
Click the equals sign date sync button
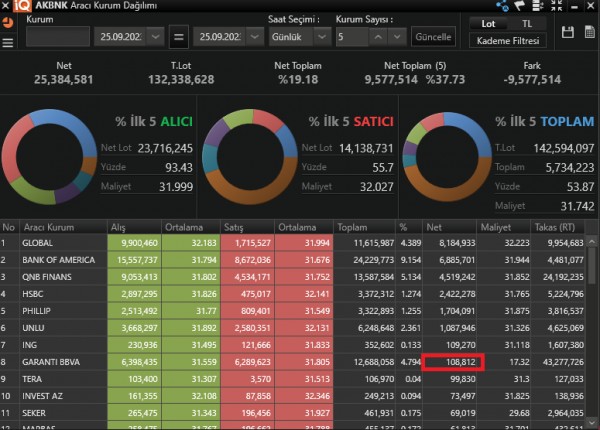tap(179, 37)
